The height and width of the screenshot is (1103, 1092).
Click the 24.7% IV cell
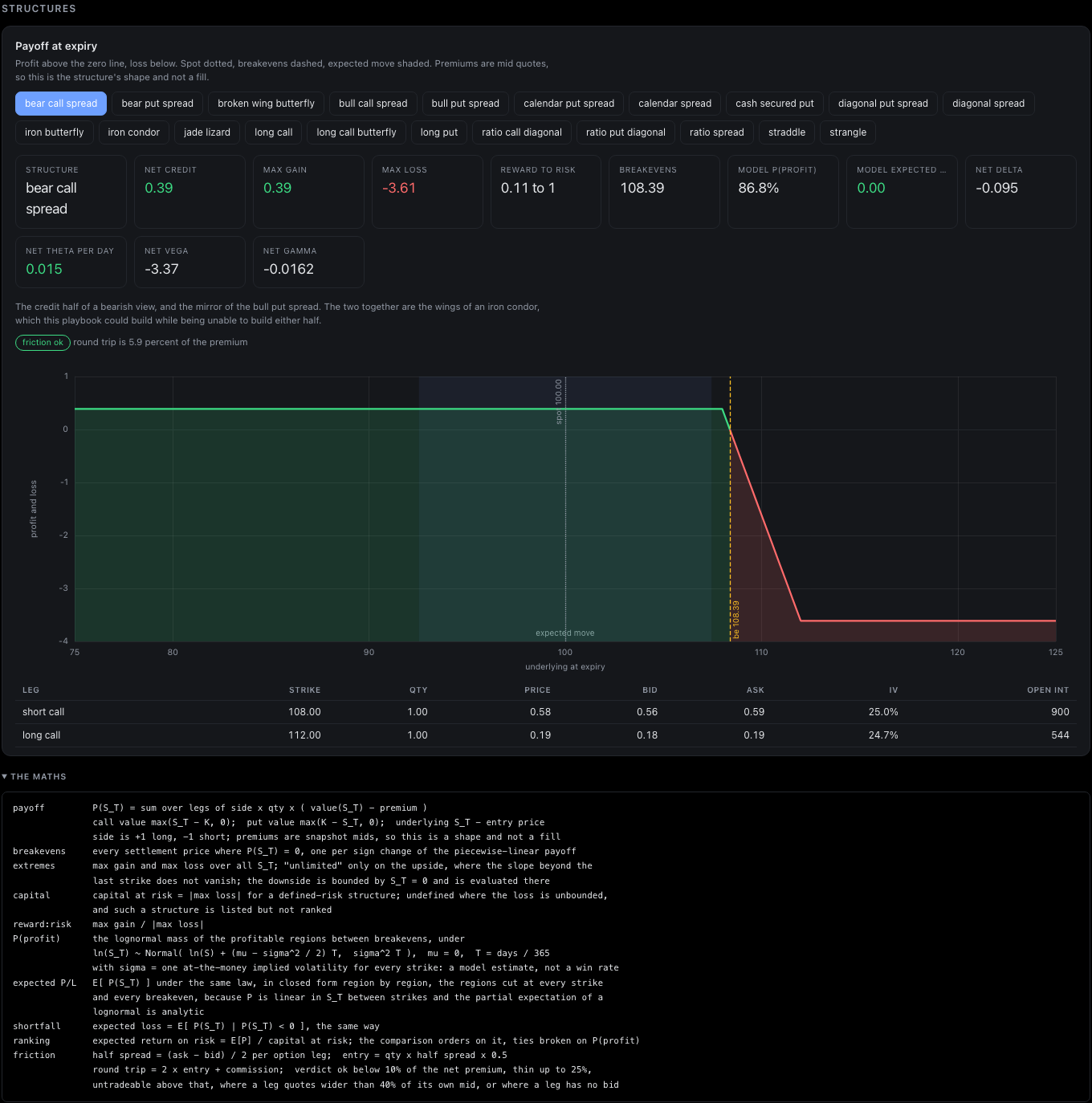pos(883,735)
